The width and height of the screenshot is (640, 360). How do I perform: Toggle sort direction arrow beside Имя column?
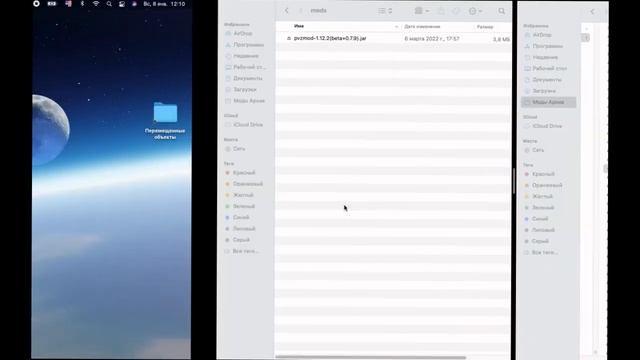[396, 27]
